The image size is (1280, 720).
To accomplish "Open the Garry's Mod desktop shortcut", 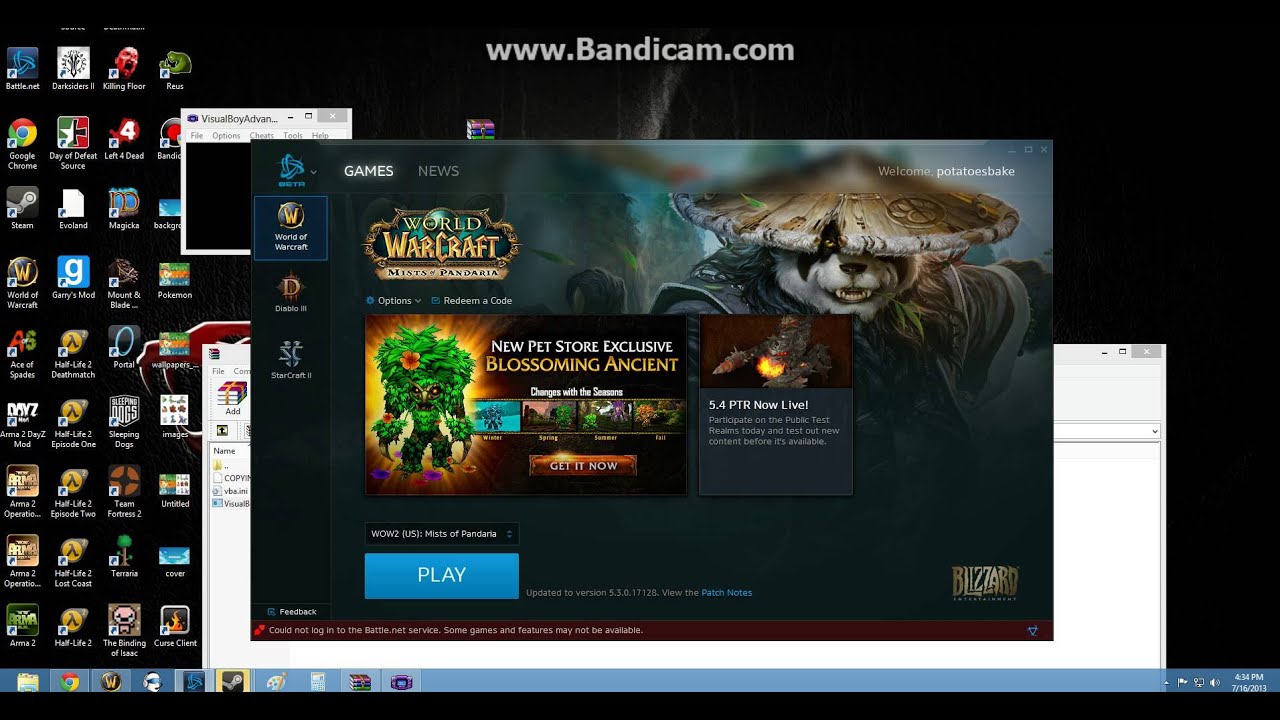I will tap(73, 278).
